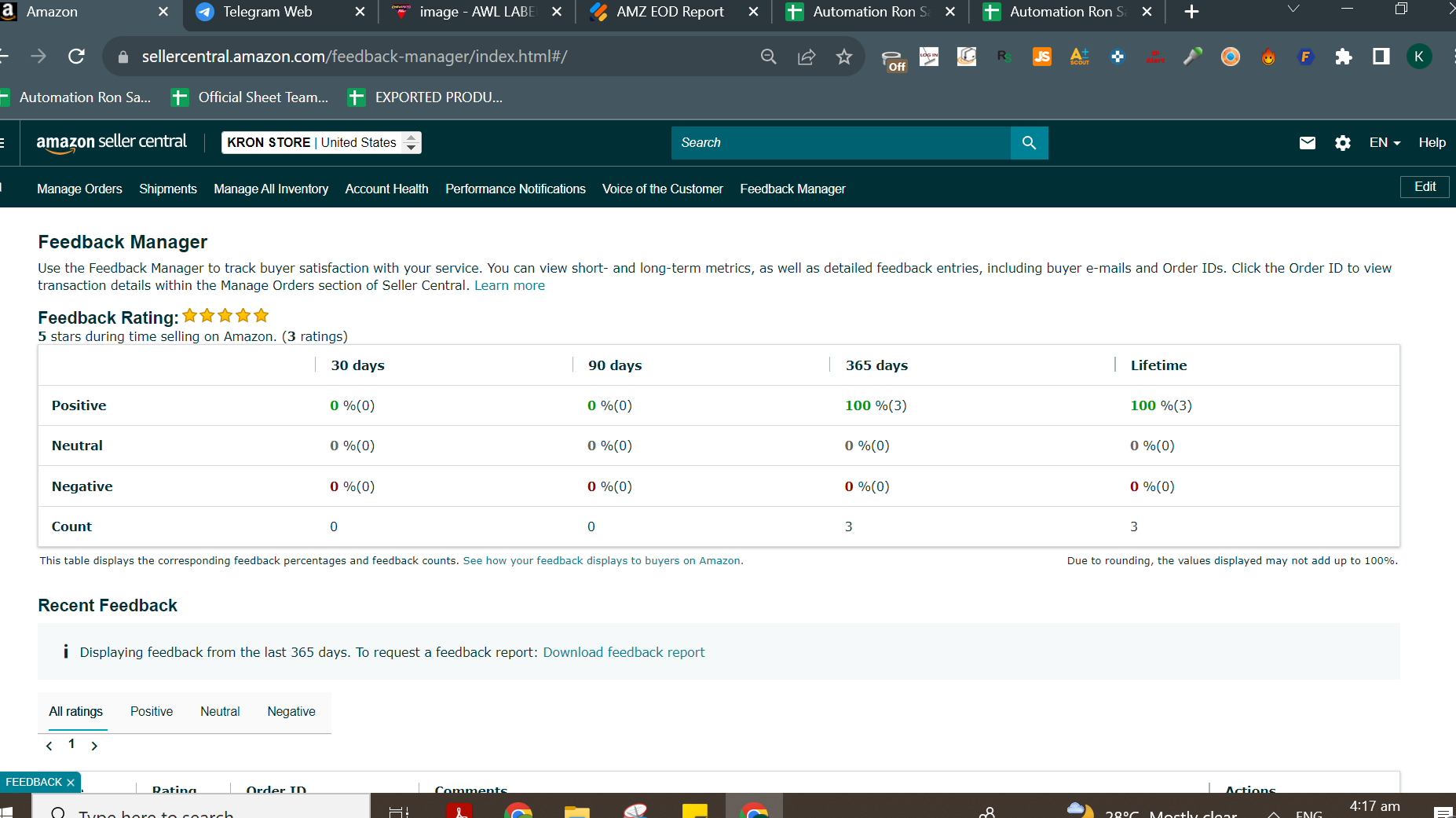Reload the Seller Central page
The height and width of the screenshot is (818, 1456).
(x=76, y=57)
